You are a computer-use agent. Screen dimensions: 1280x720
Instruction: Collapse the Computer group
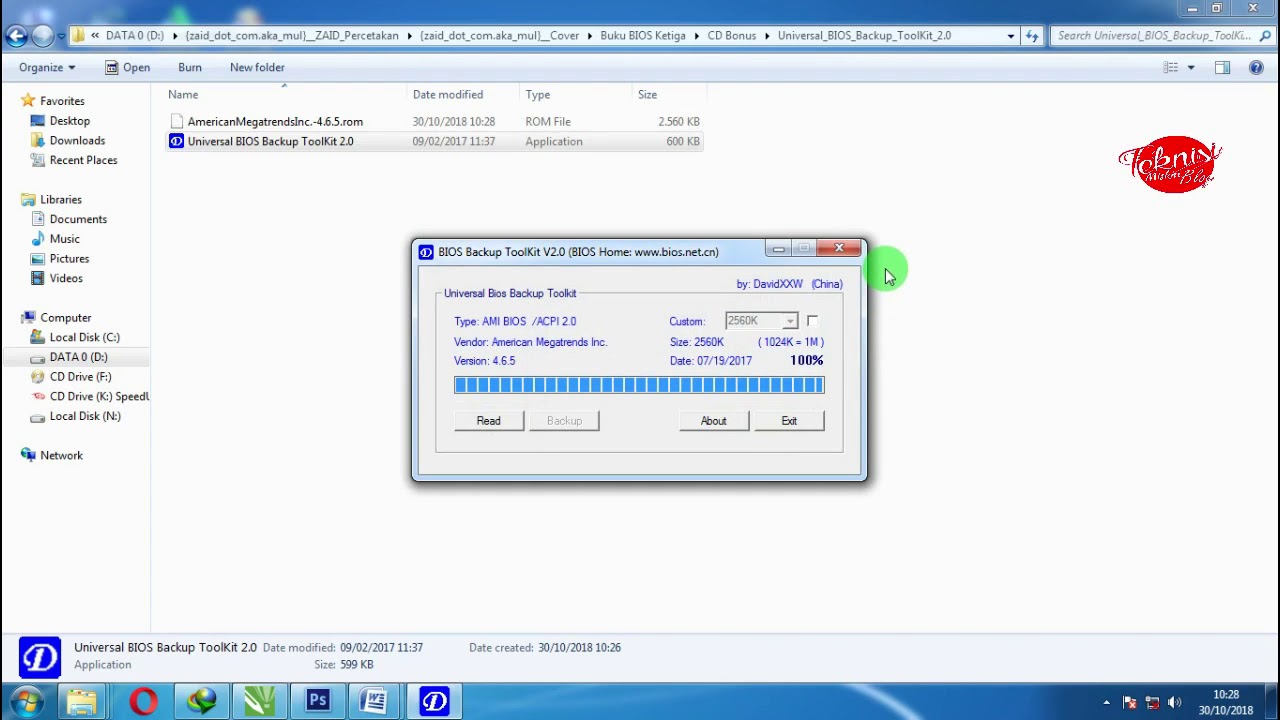tap(65, 318)
